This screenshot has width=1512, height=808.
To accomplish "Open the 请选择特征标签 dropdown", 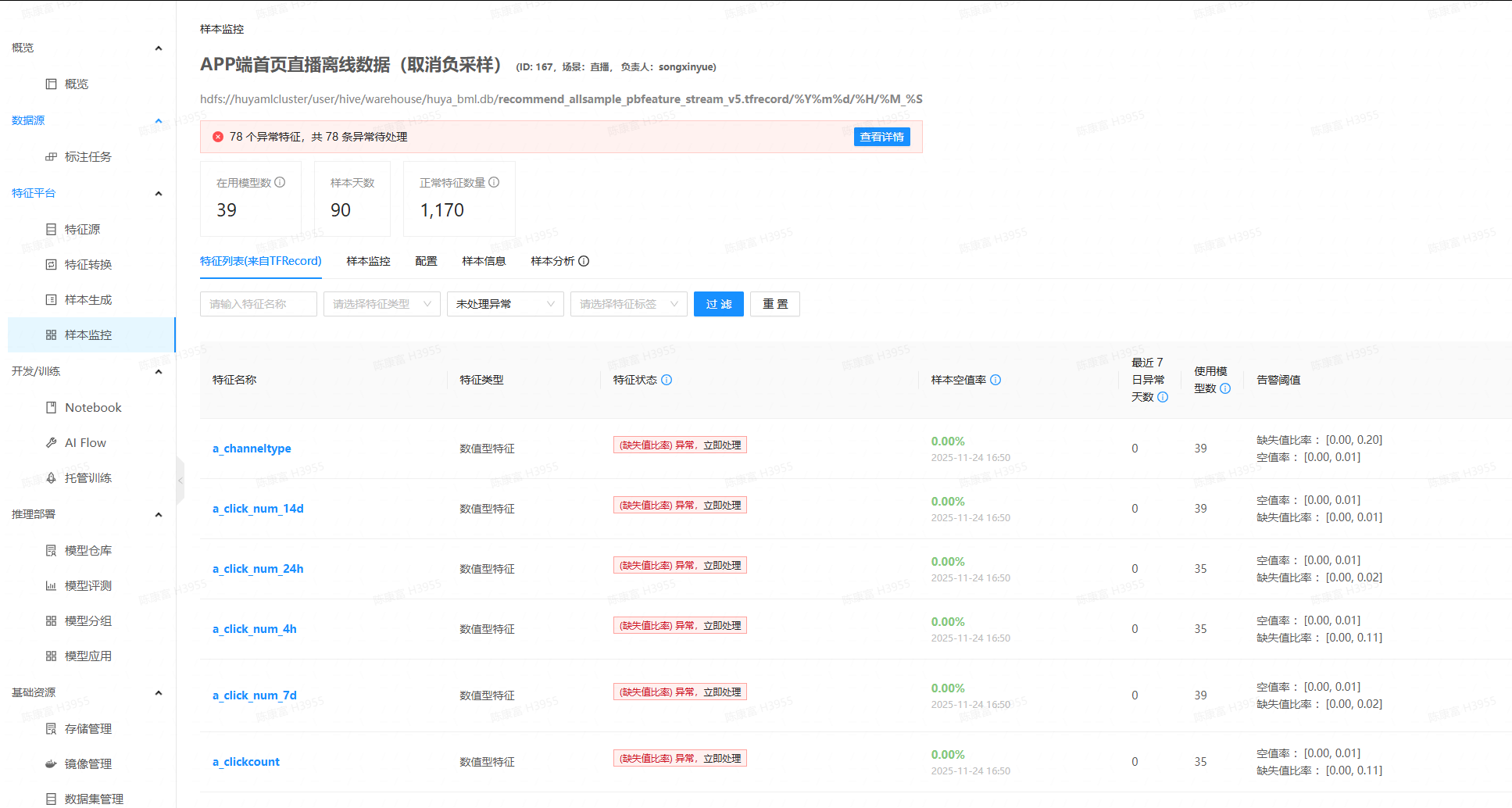I will 628,304.
